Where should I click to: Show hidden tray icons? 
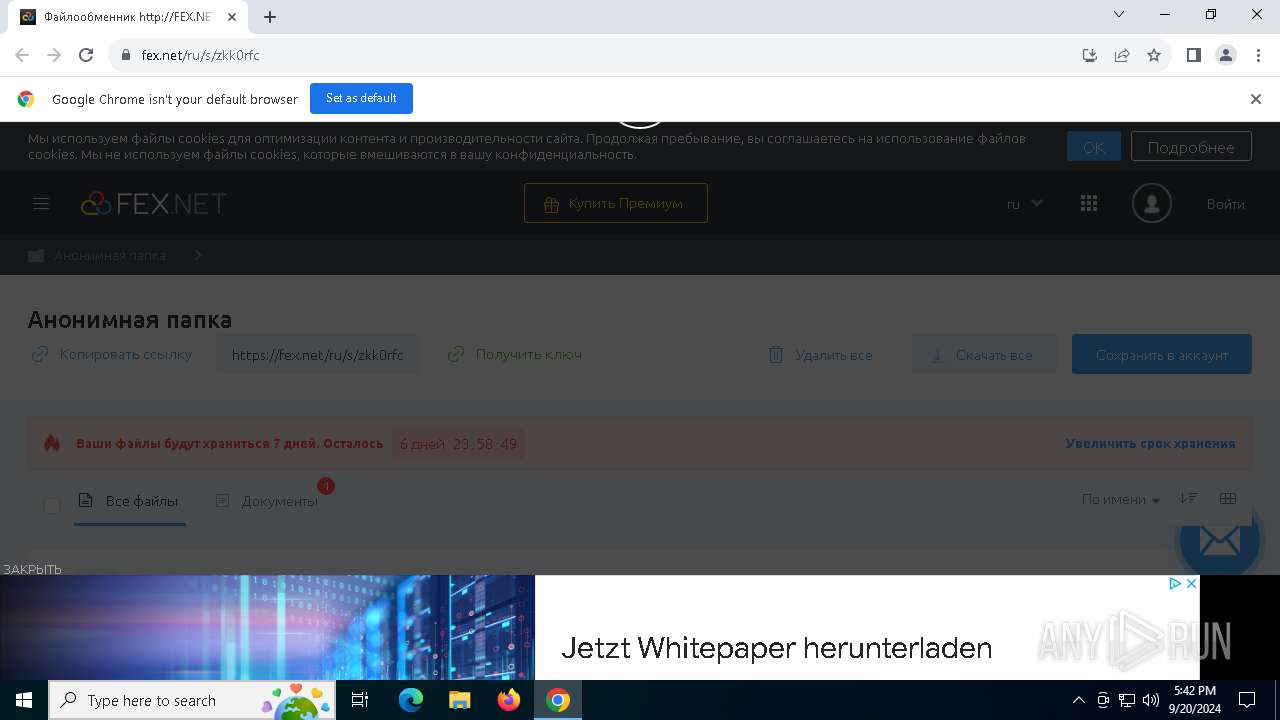click(1078, 700)
